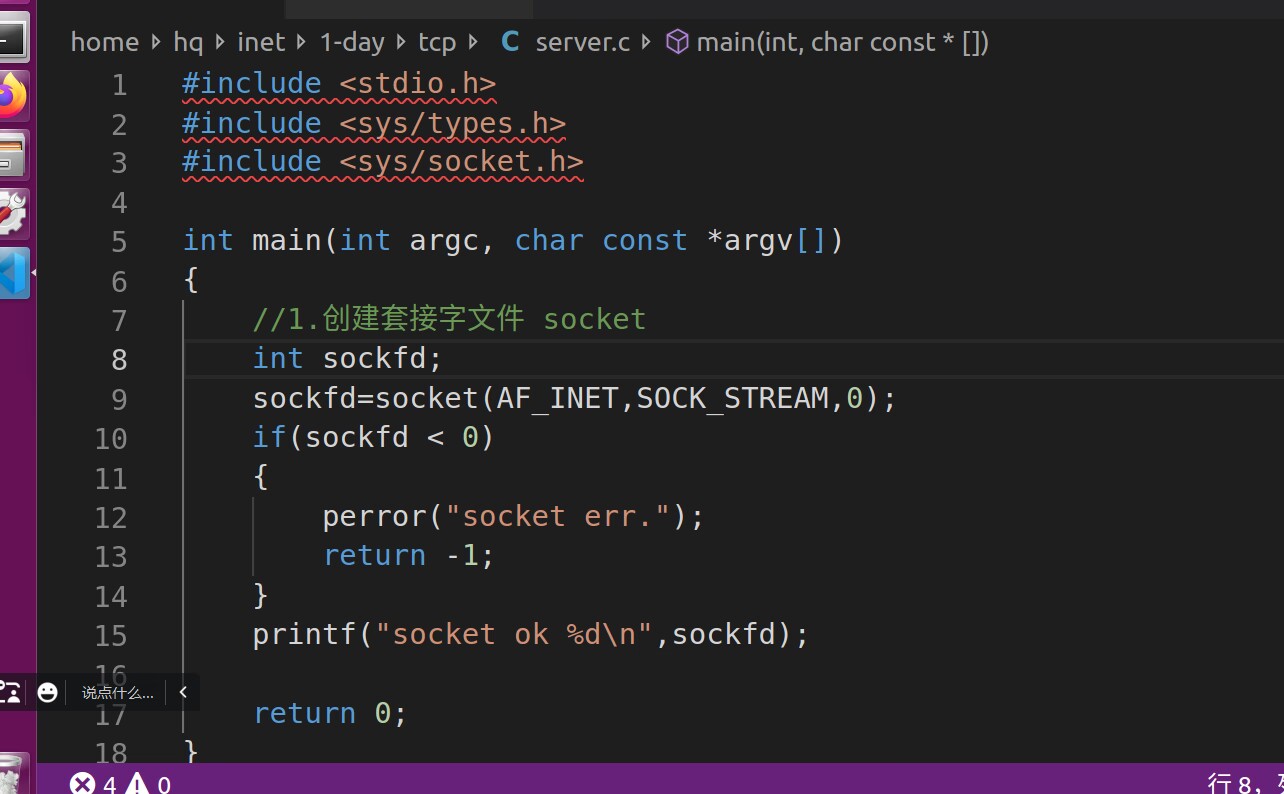The width and height of the screenshot is (1284, 794).
Task: Click the comment "//1.创建套接字文件 socket"
Action: (449, 319)
